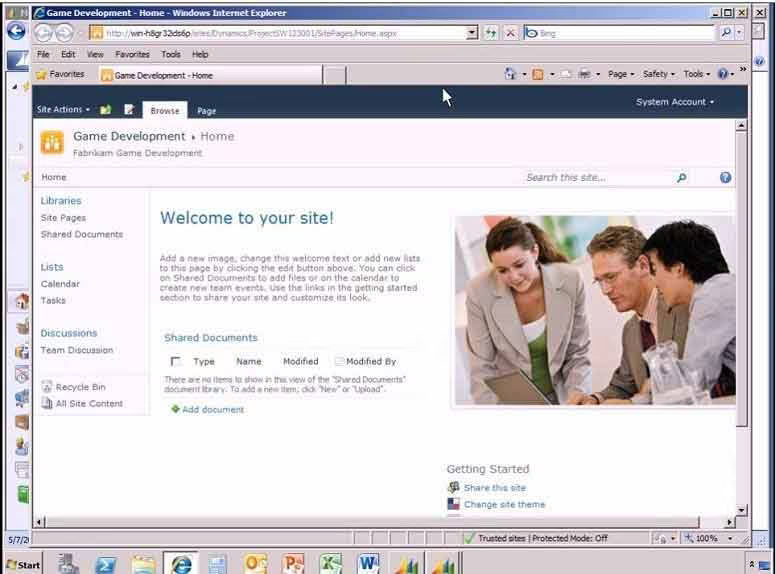775x574 pixels.
Task: Click the Navigate Up folder icon
Action: click(x=106, y=109)
